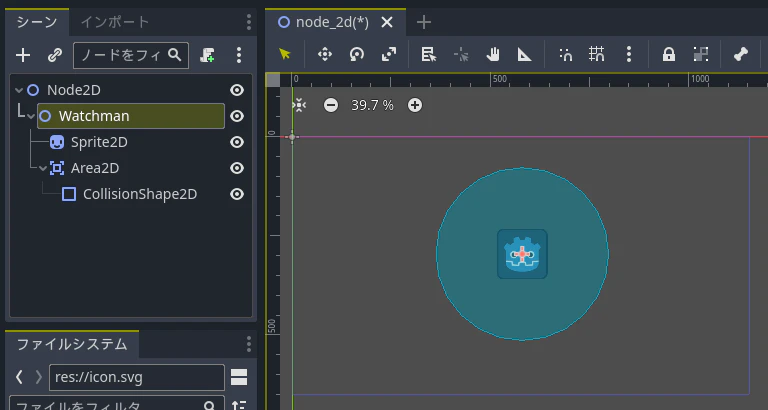
Task: Instantiate a child scene with link icon
Action: click(x=55, y=55)
